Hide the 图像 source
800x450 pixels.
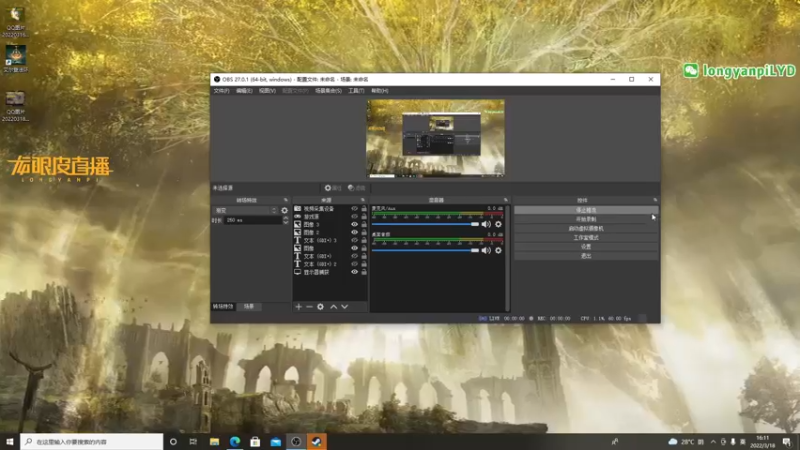[354, 248]
